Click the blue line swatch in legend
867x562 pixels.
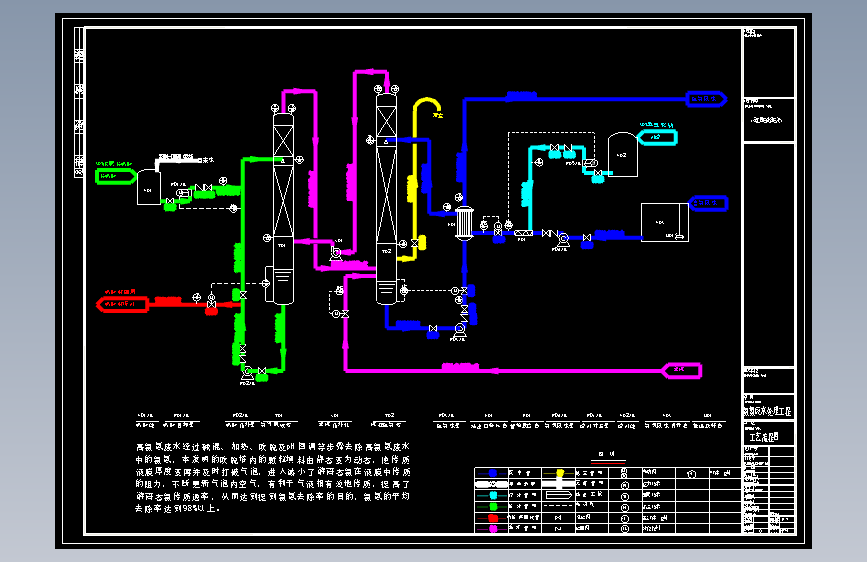click(x=493, y=473)
